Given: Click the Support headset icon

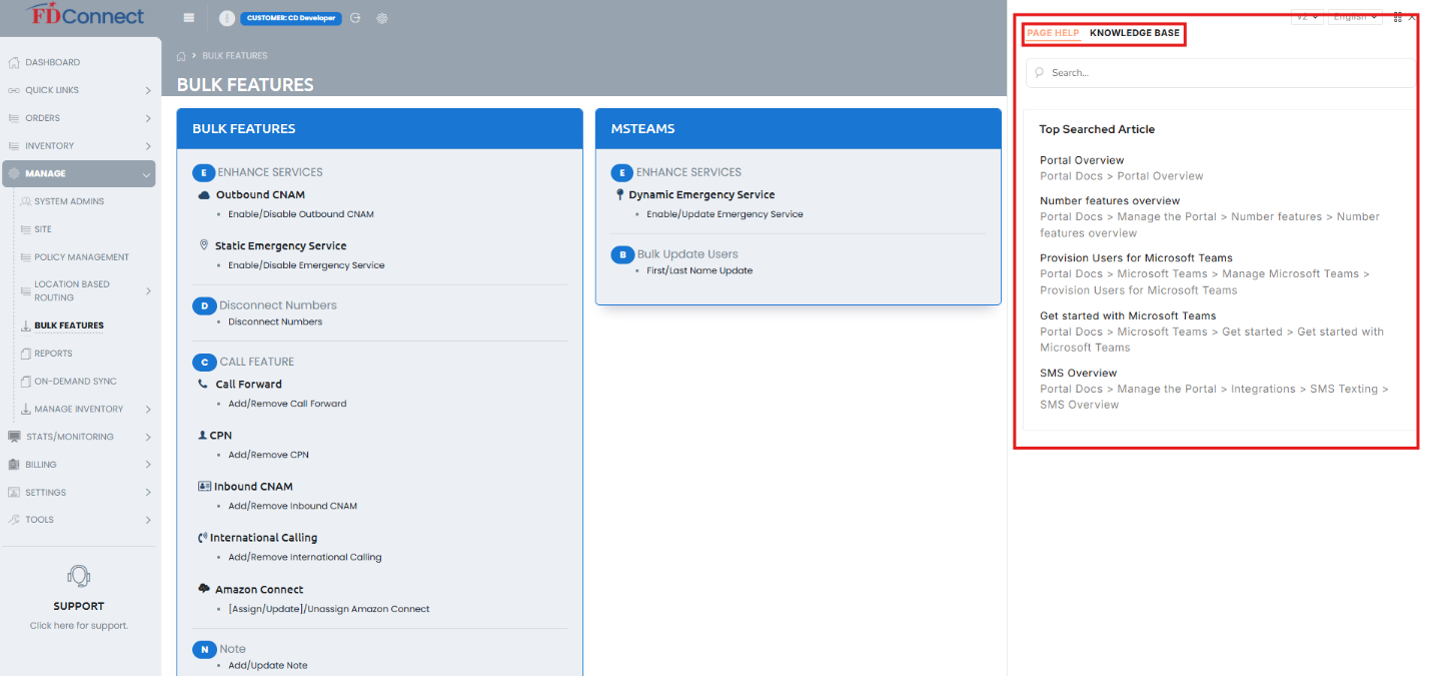Looking at the screenshot, I should [x=79, y=576].
